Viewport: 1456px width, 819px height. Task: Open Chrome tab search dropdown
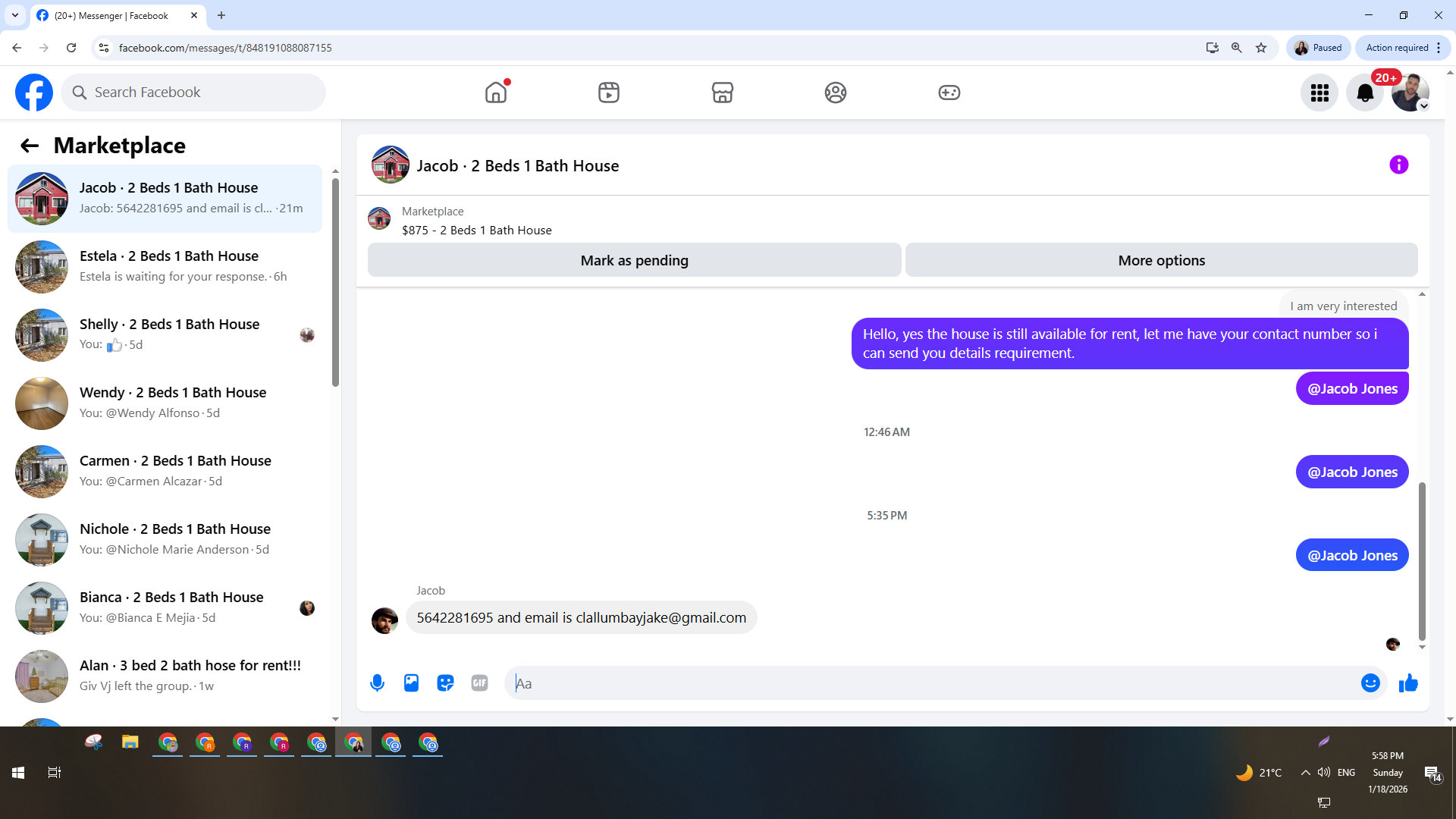15,15
